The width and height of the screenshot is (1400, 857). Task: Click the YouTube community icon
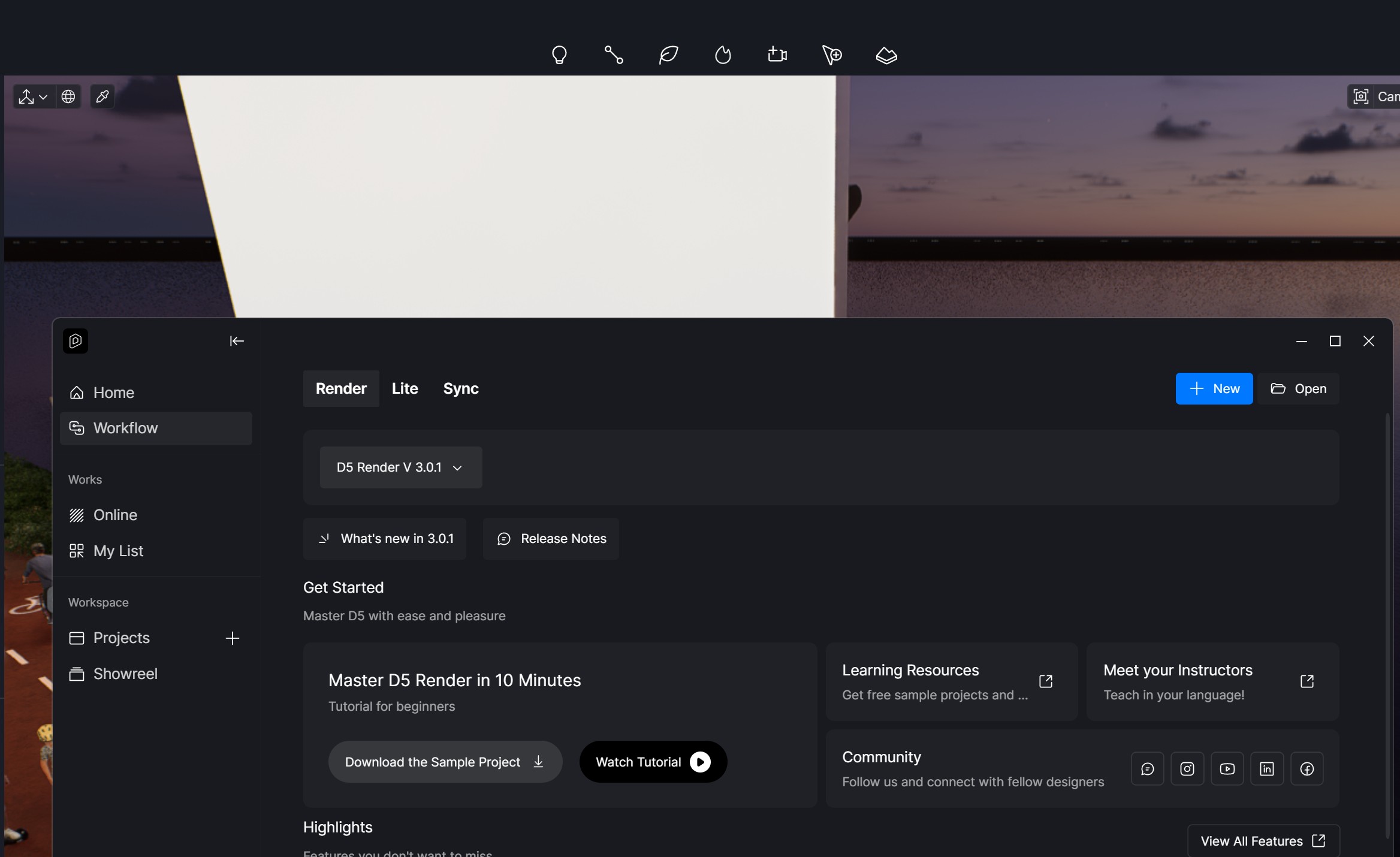pyautogui.click(x=1227, y=769)
